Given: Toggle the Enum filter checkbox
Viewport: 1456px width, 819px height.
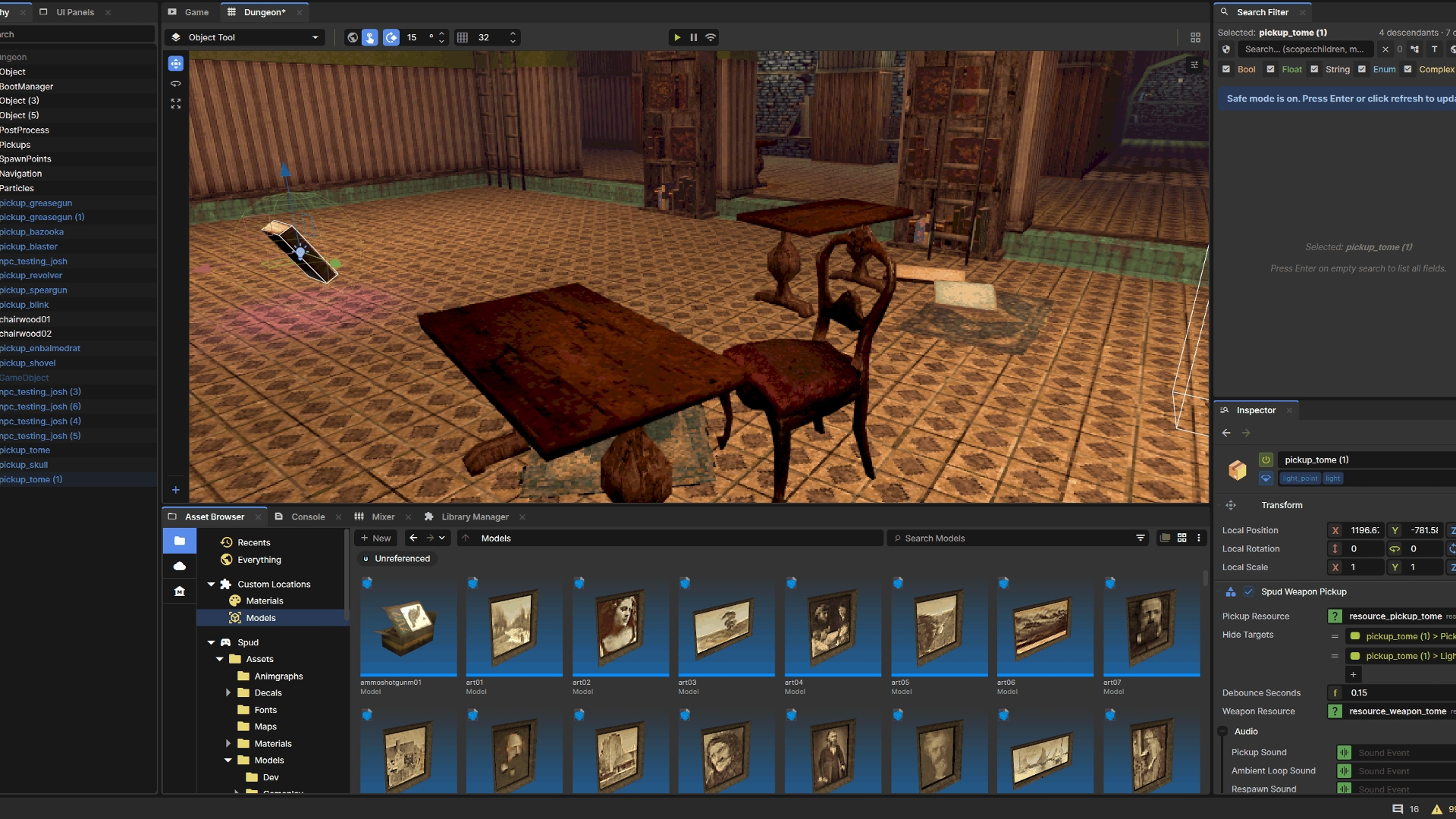Looking at the screenshot, I should pyautogui.click(x=1362, y=69).
